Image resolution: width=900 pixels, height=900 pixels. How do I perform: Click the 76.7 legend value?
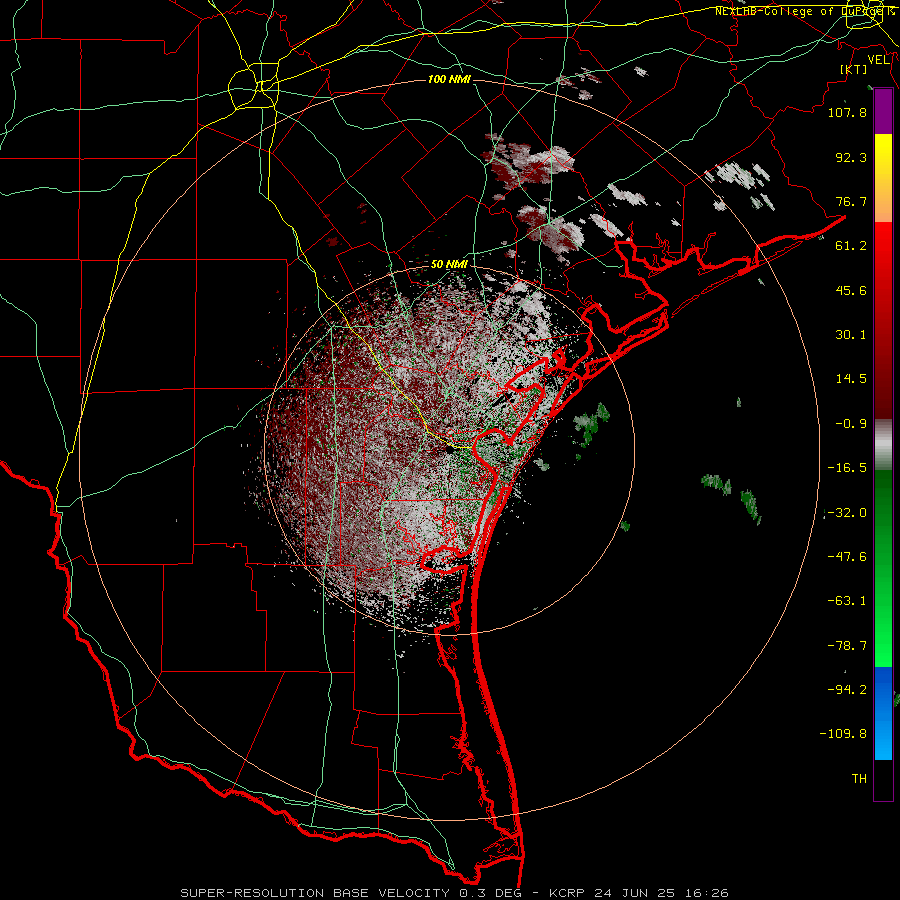(851, 201)
